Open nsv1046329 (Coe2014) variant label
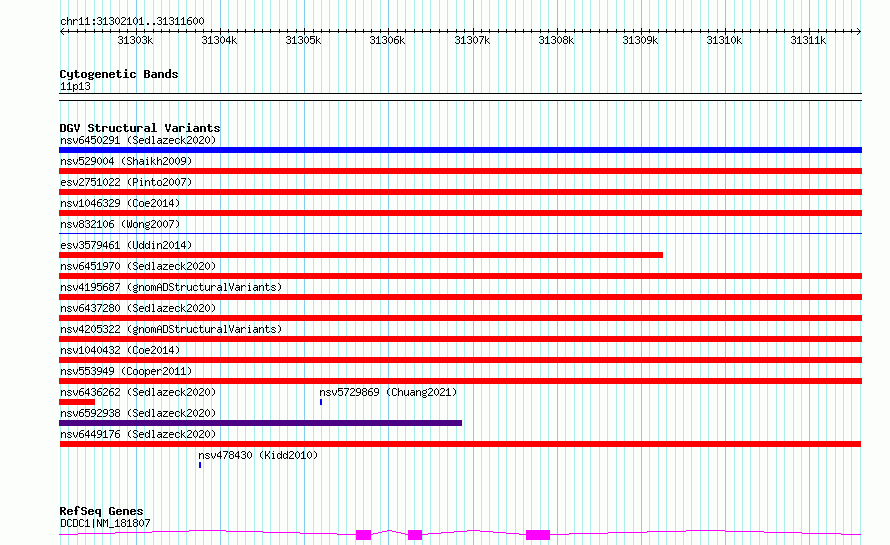The height and width of the screenshot is (545, 890). [x=120, y=203]
